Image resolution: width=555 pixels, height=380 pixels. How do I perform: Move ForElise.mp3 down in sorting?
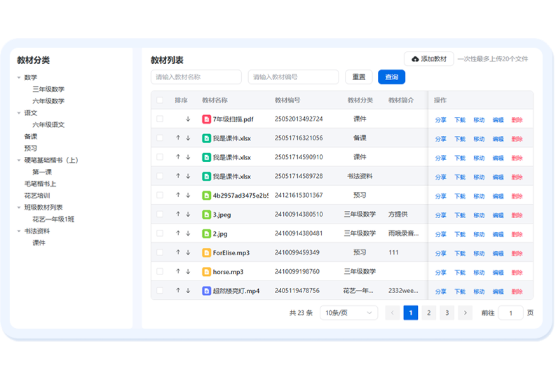(188, 252)
